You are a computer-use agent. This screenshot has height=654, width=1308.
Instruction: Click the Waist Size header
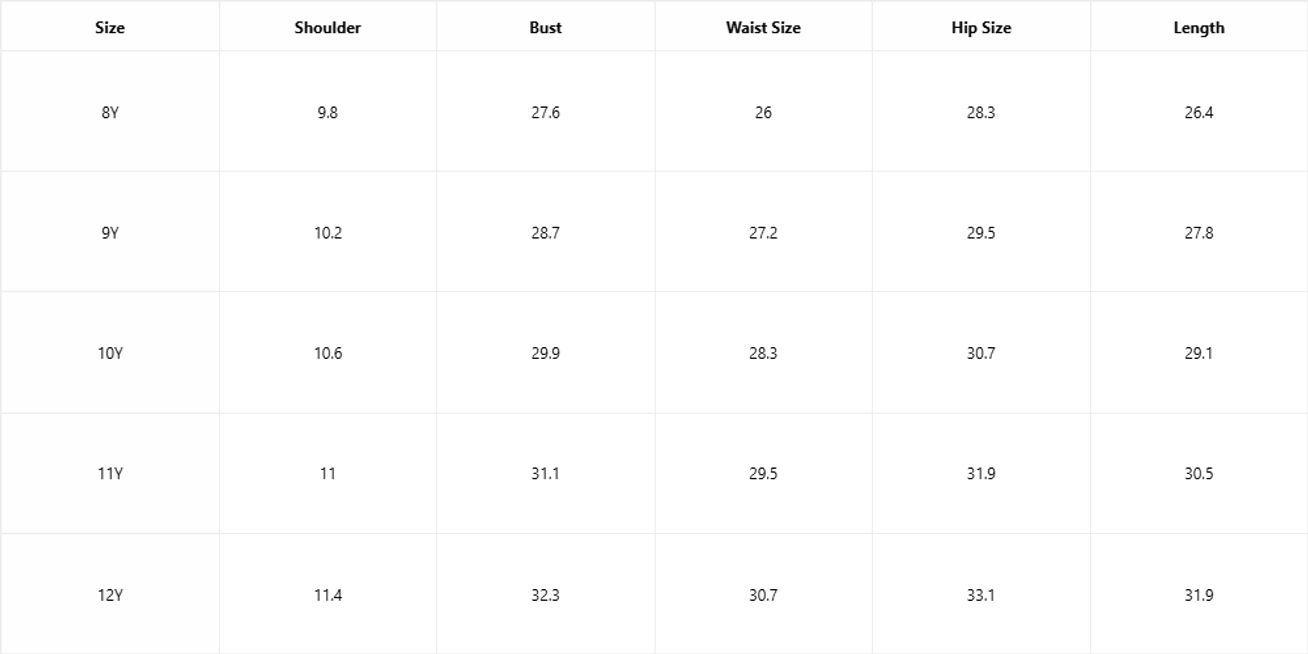click(763, 28)
